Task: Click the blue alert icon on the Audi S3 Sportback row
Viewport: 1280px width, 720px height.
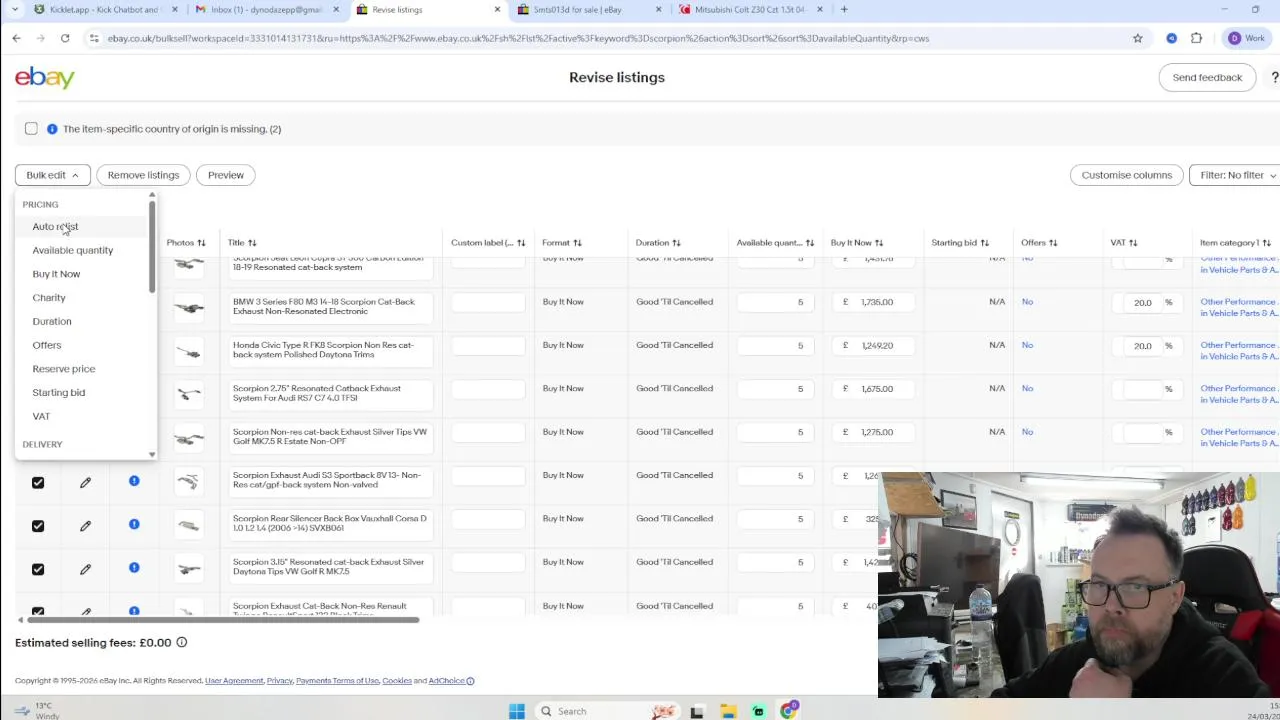Action: point(134,481)
